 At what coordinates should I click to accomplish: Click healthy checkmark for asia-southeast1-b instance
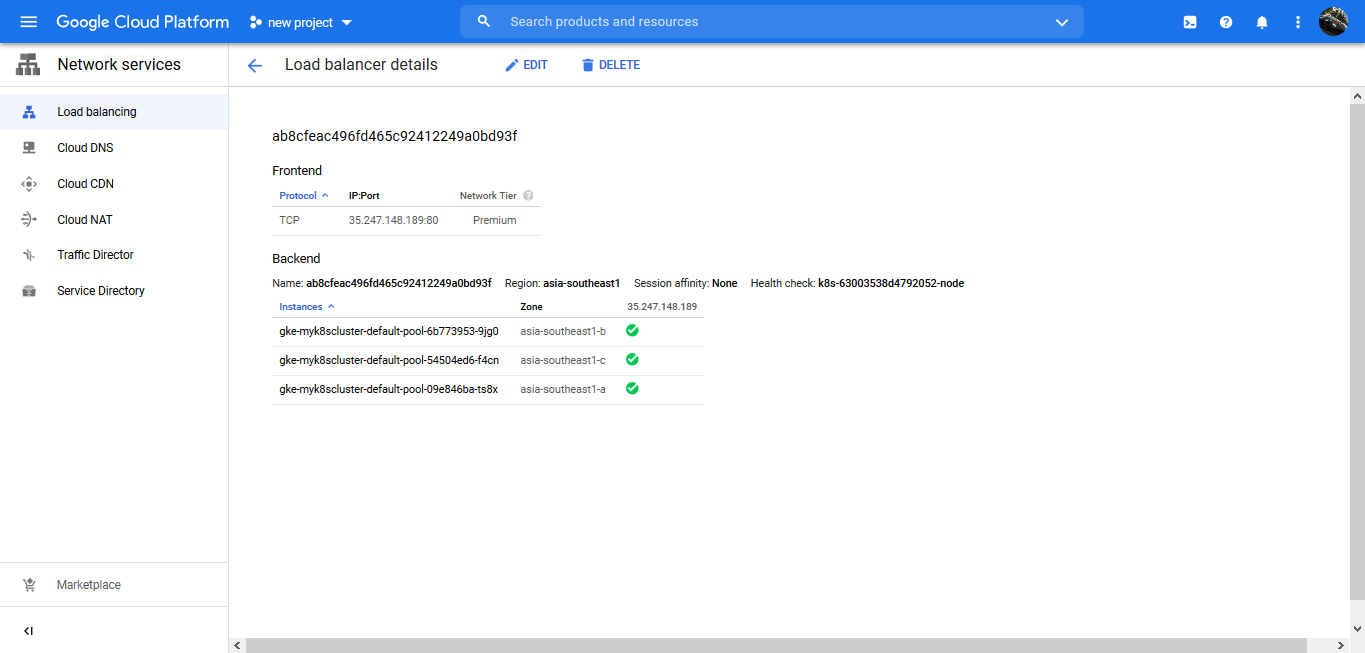click(x=632, y=330)
